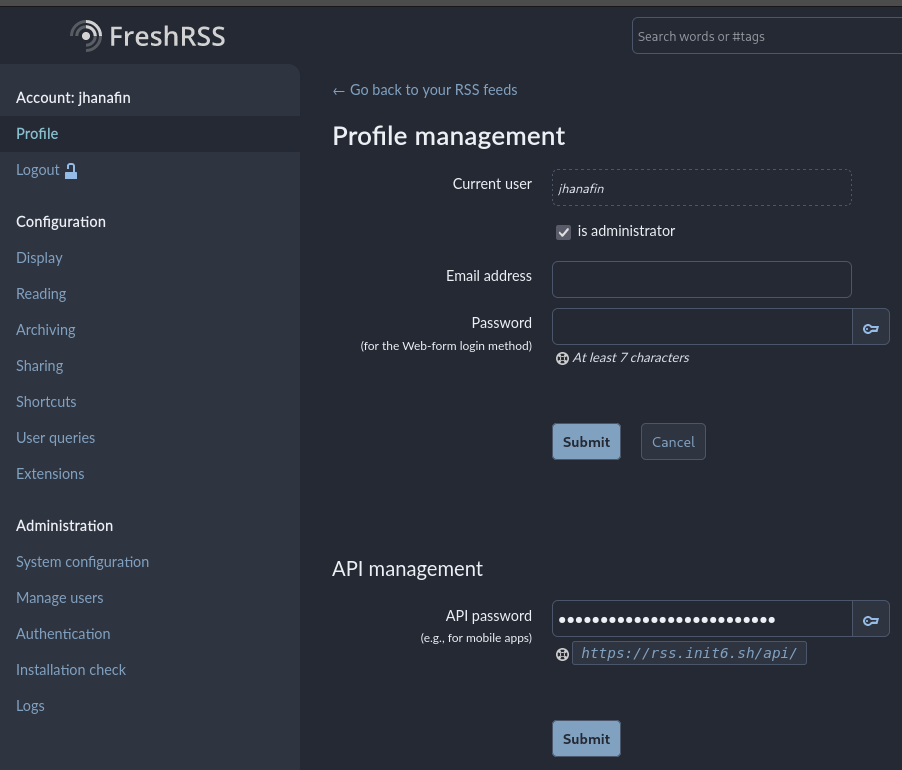Click the Email address input field

[701, 279]
